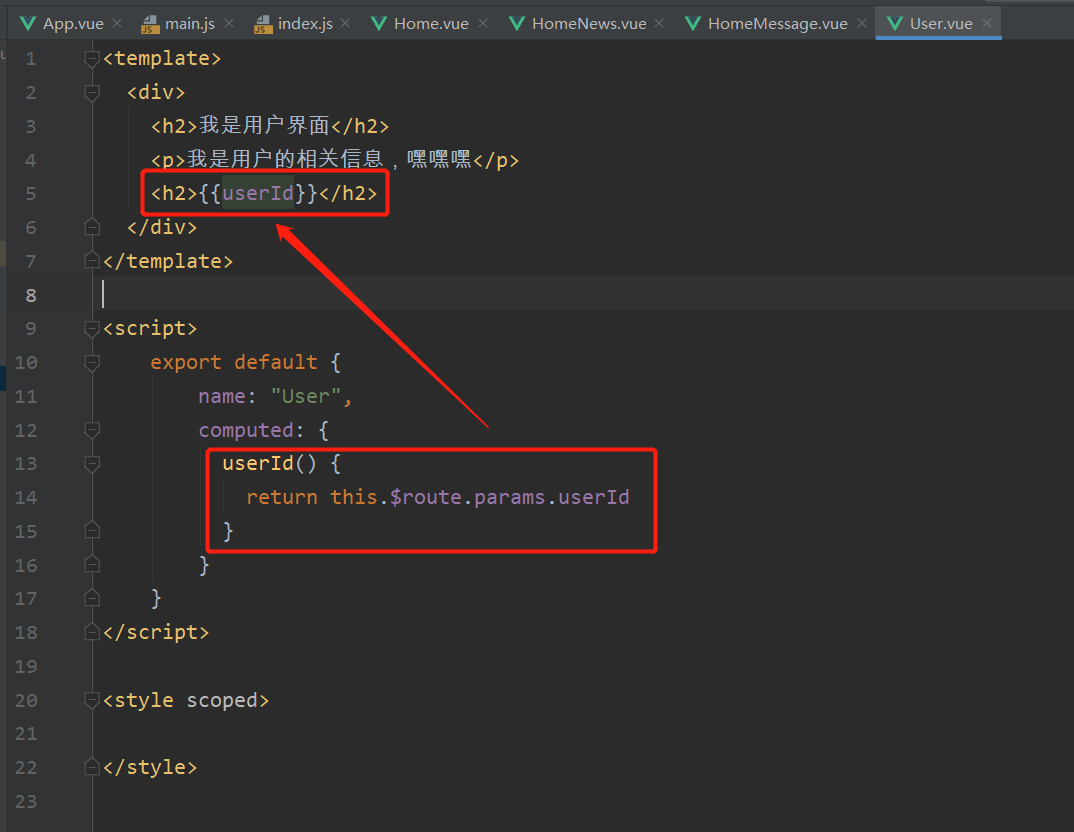Image resolution: width=1074 pixels, height=832 pixels.
Task: Click the Vue icon on HomeNews.vue tab
Action: [517, 24]
